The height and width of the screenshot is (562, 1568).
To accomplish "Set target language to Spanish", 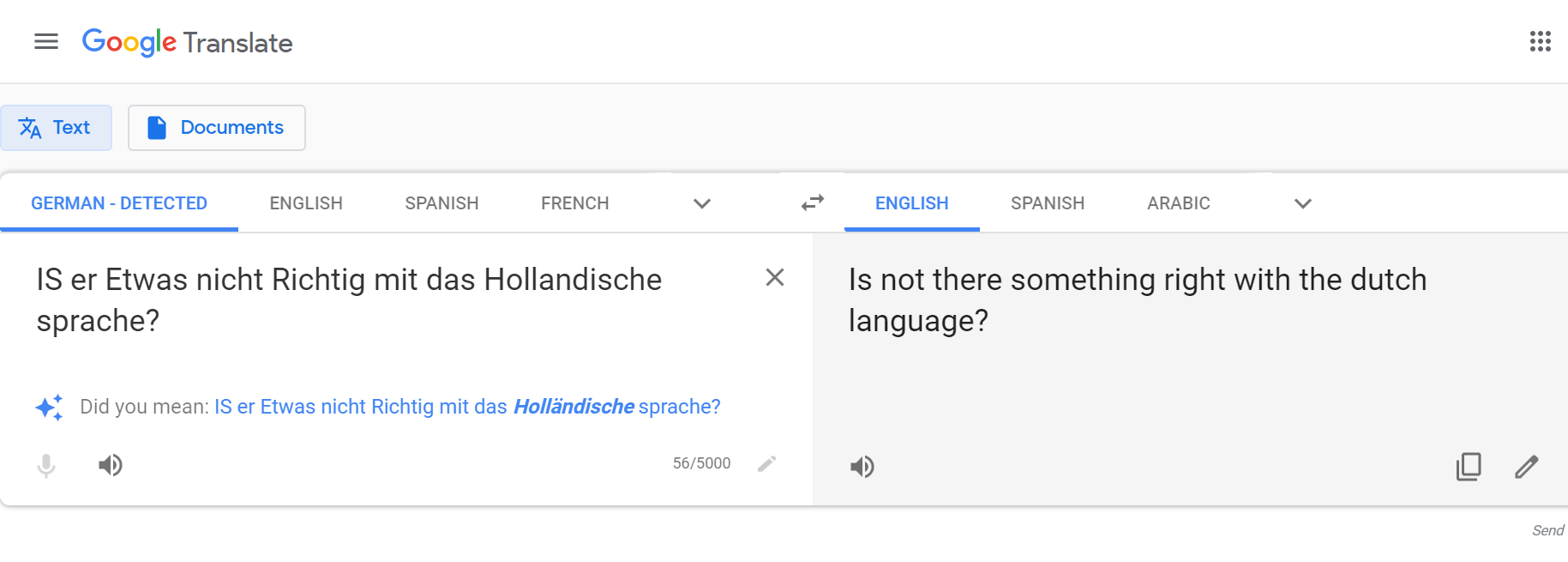I will point(1048,203).
